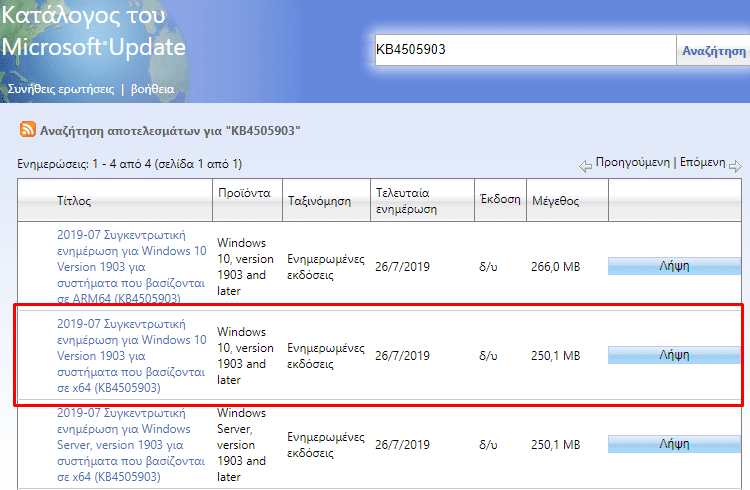Select products cell of Windows Server row
The image size is (750, 490).
pos(243,445)
